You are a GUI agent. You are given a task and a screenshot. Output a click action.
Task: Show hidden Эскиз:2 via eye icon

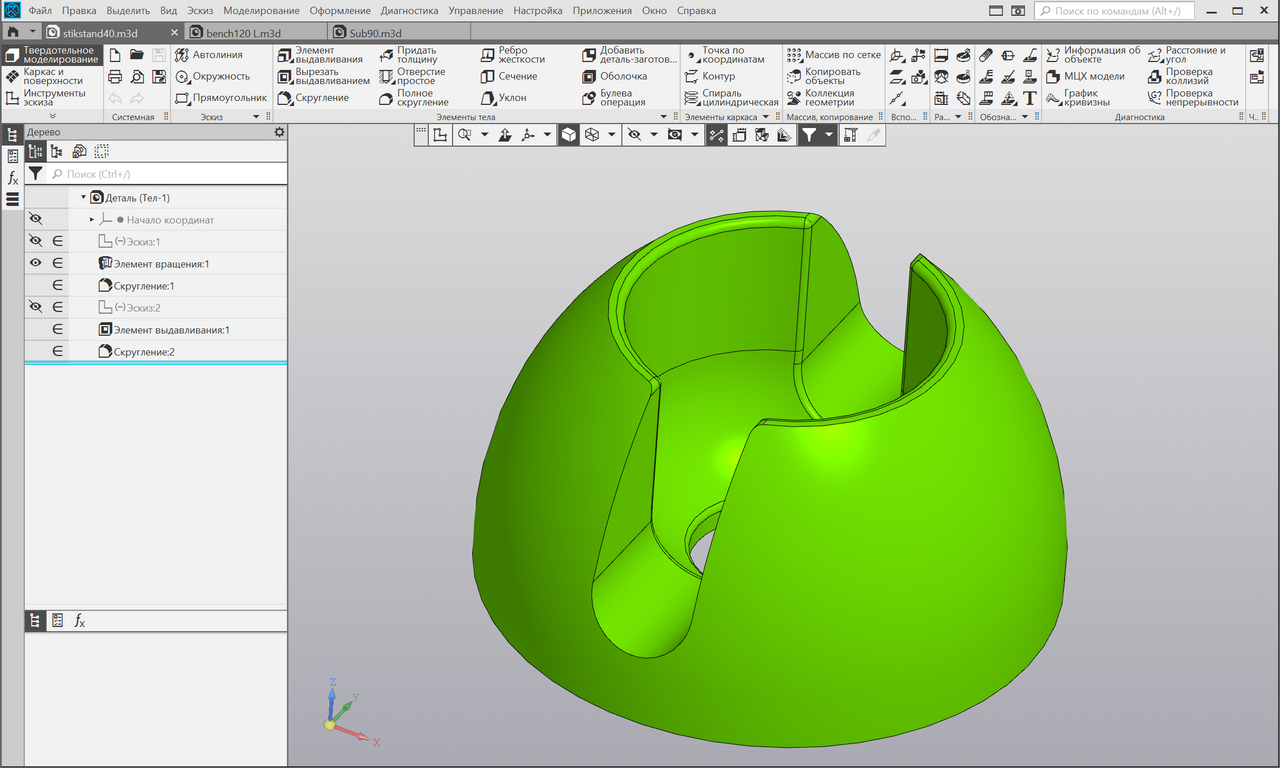(35, 307)
